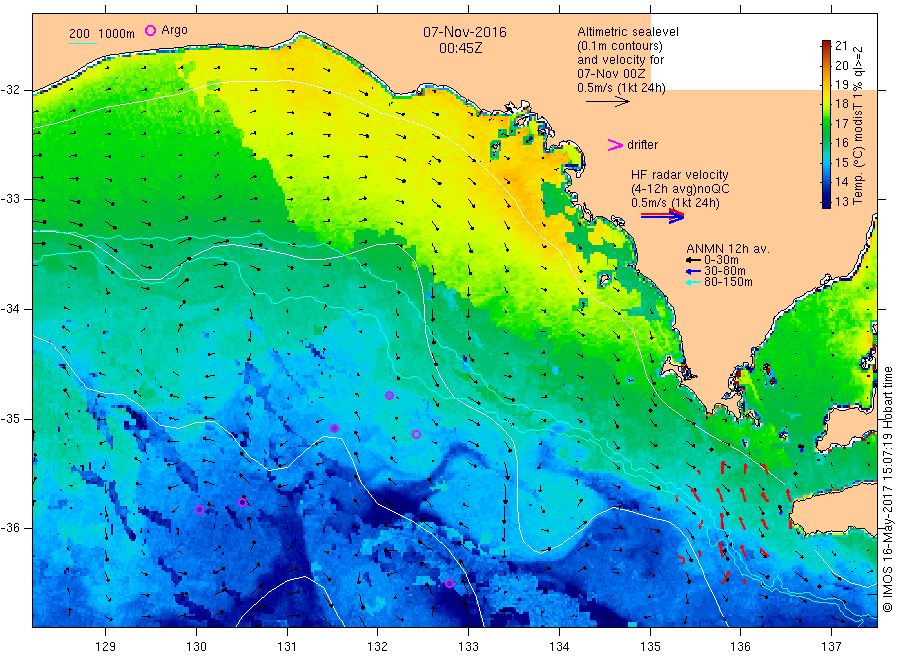900x660 pixels.
Task: Click the '07-Nov-2016' date title
Action: 465,32
